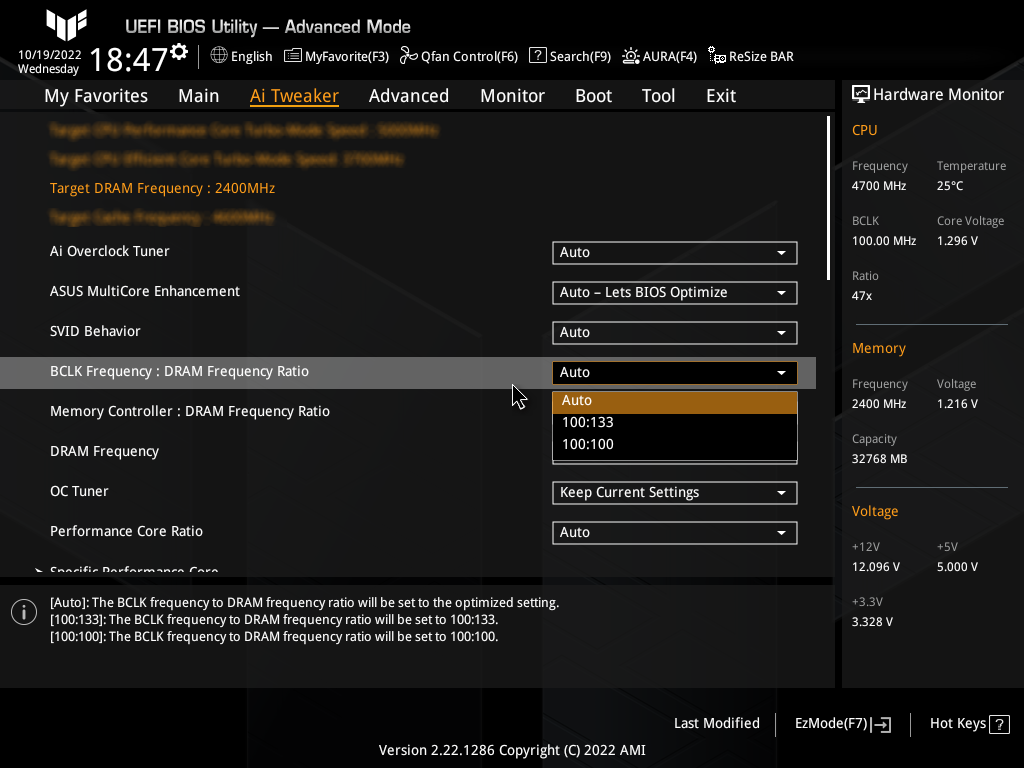Image resolution: width=1024 pixels, height=768 pixels.
Task: Switch to the Monitor tab
Action: point(512,95)
